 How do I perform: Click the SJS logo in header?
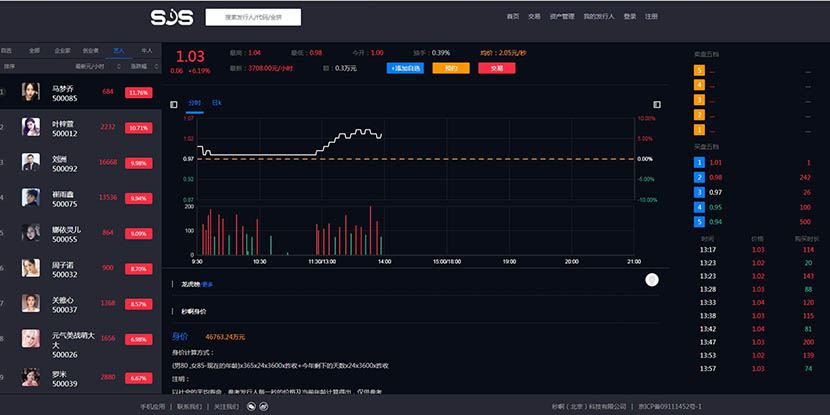click(171, 17)
